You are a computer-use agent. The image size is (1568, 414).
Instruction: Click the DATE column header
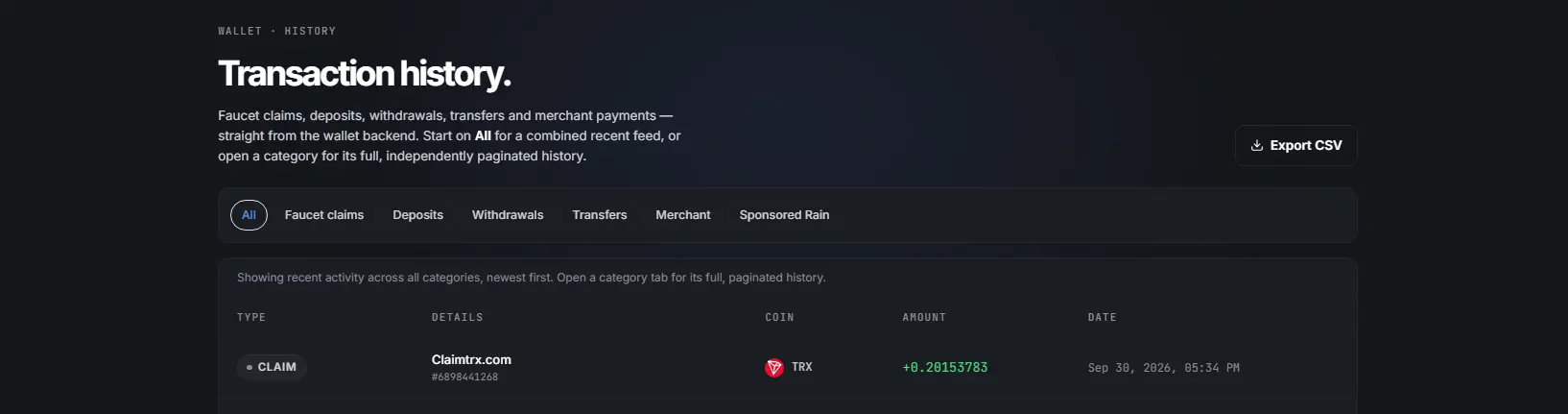[x=1102, y=318]
